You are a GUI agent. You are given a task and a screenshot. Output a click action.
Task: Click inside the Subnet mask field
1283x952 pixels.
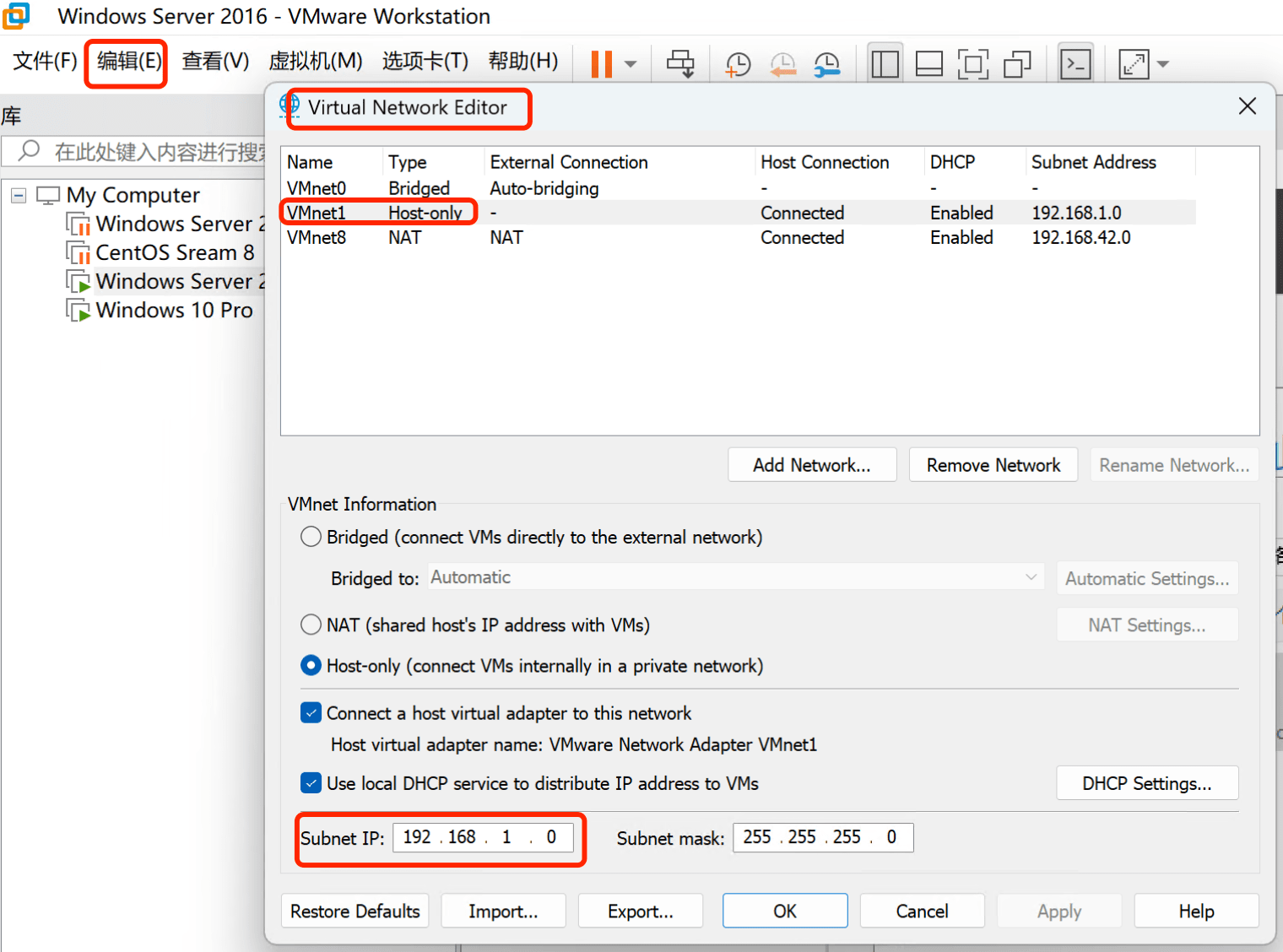822,837
